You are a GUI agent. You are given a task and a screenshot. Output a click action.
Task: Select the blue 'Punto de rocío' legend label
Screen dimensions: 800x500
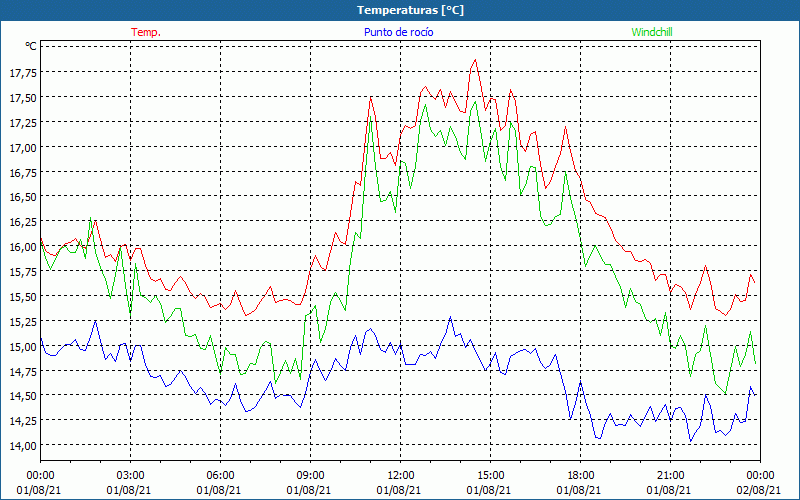tap(398, 32)
